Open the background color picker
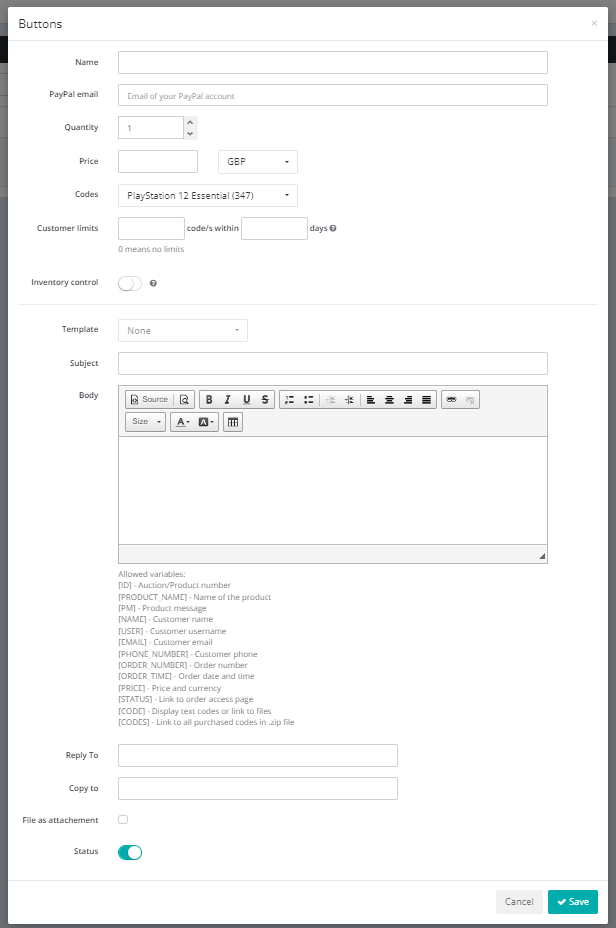Viewport: 616px width, 928px height. point(205,422)
